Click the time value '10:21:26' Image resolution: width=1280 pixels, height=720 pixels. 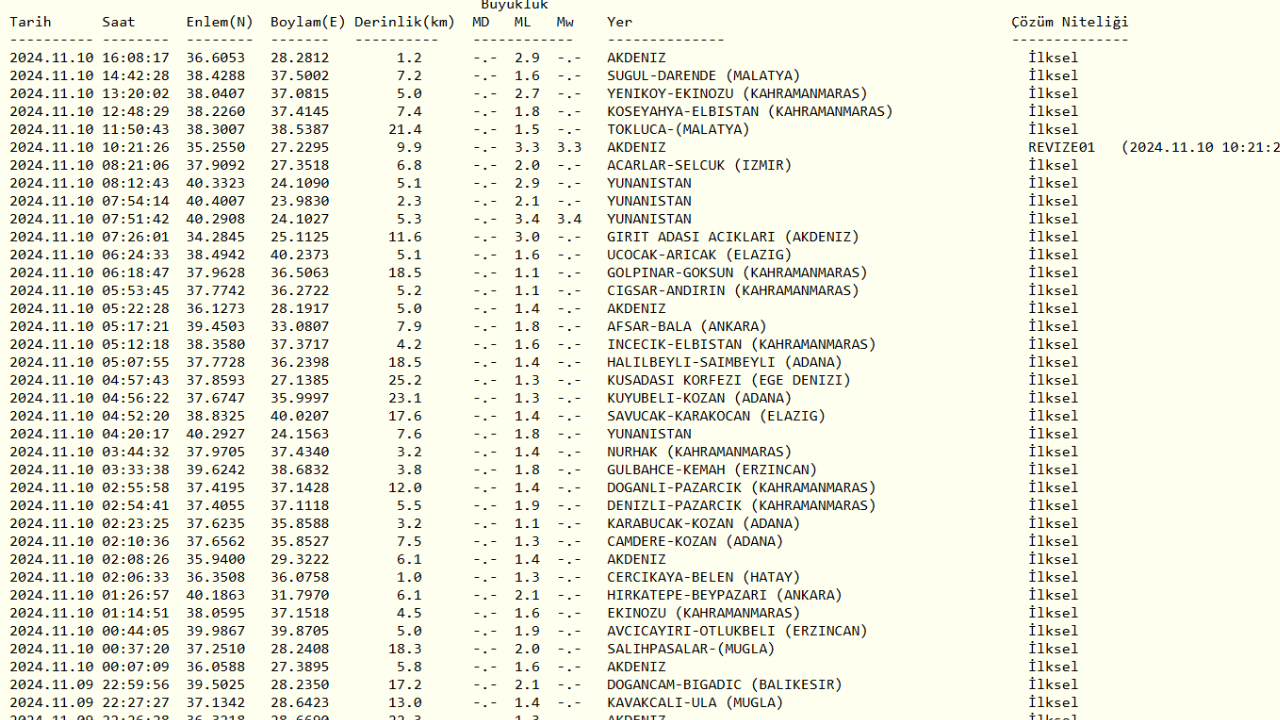tap(136, 148)
